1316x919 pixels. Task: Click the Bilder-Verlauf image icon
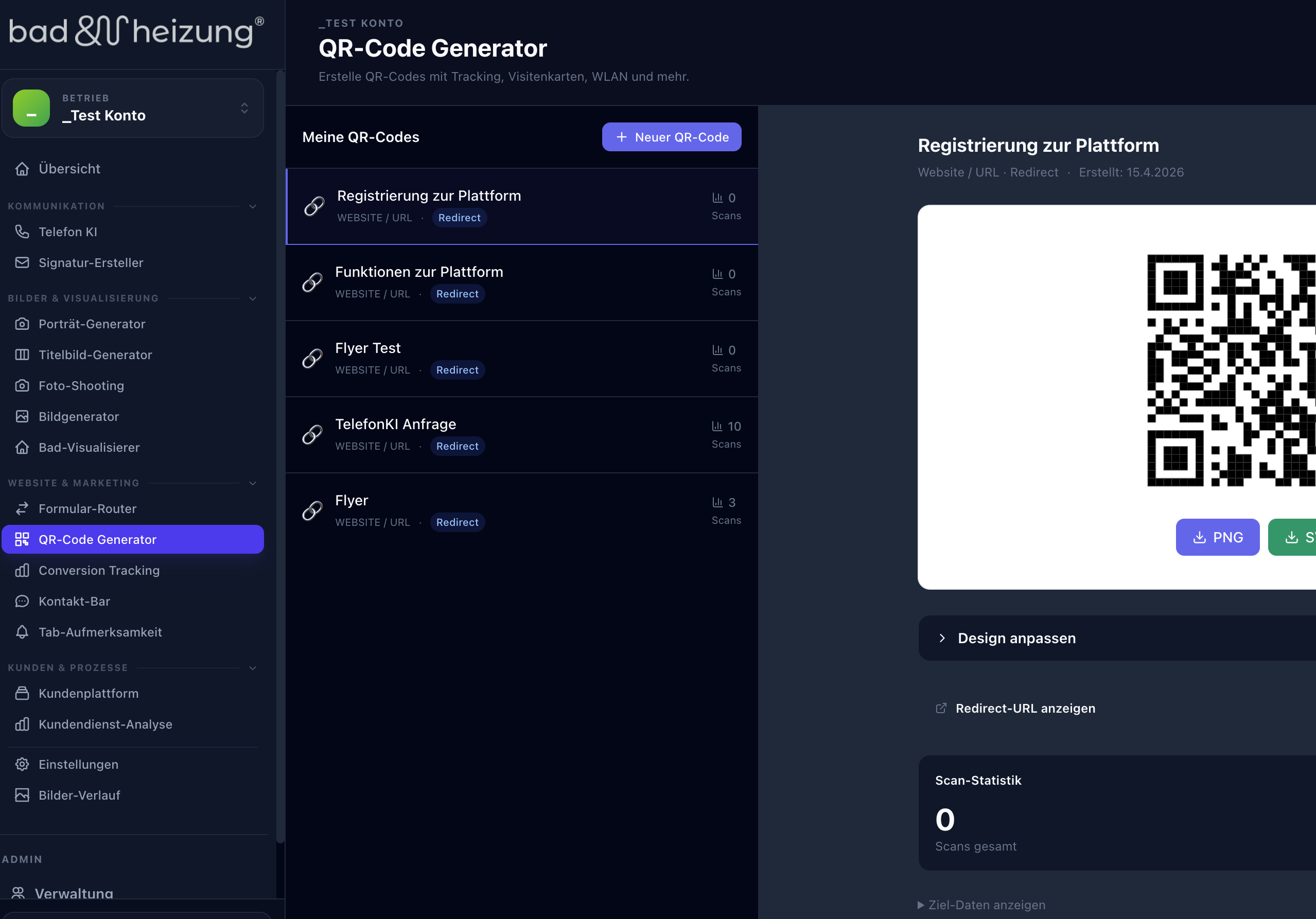click(x=22, y=796)
